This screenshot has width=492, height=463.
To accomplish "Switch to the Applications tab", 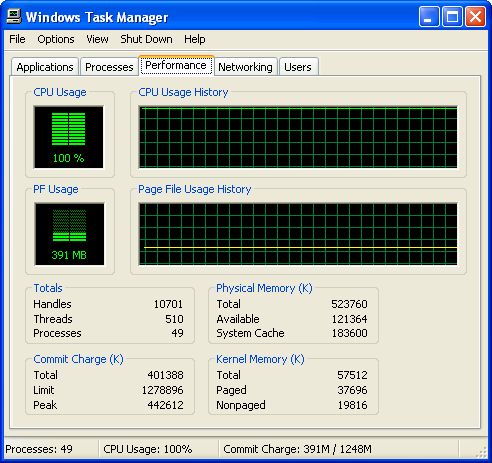I will point(45,67).
